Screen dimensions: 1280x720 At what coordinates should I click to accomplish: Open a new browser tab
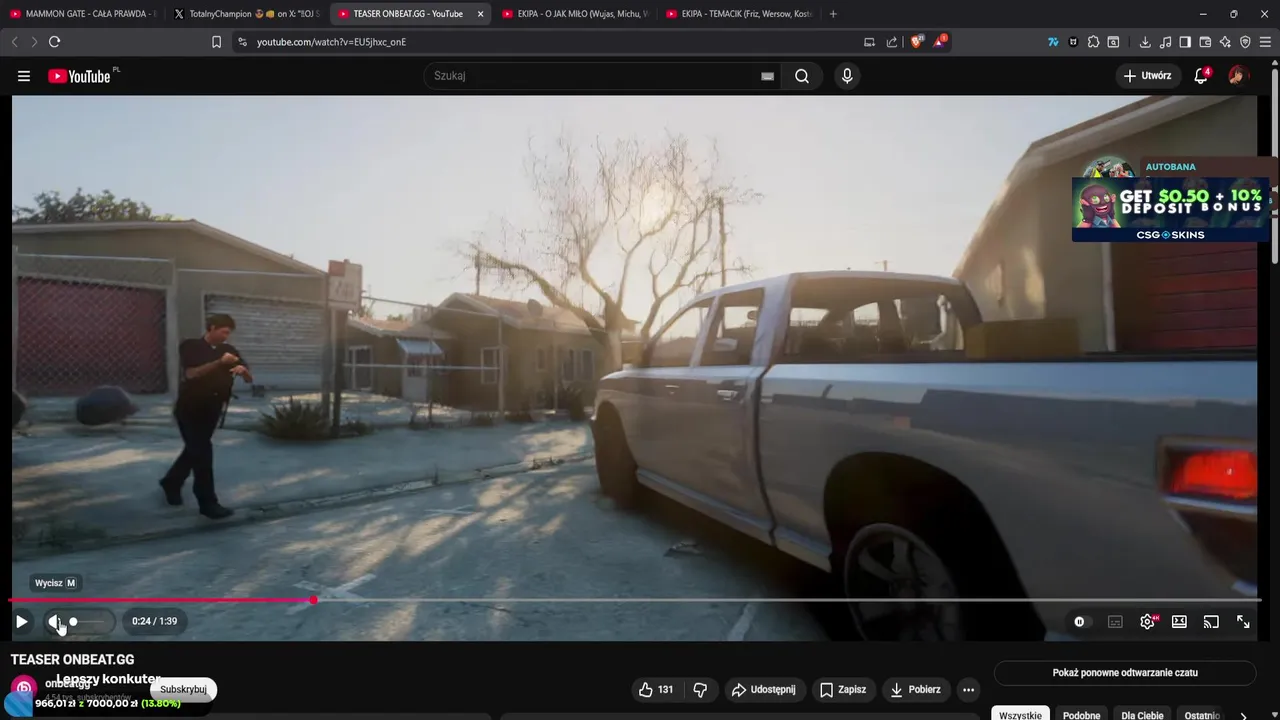[833, 14]
